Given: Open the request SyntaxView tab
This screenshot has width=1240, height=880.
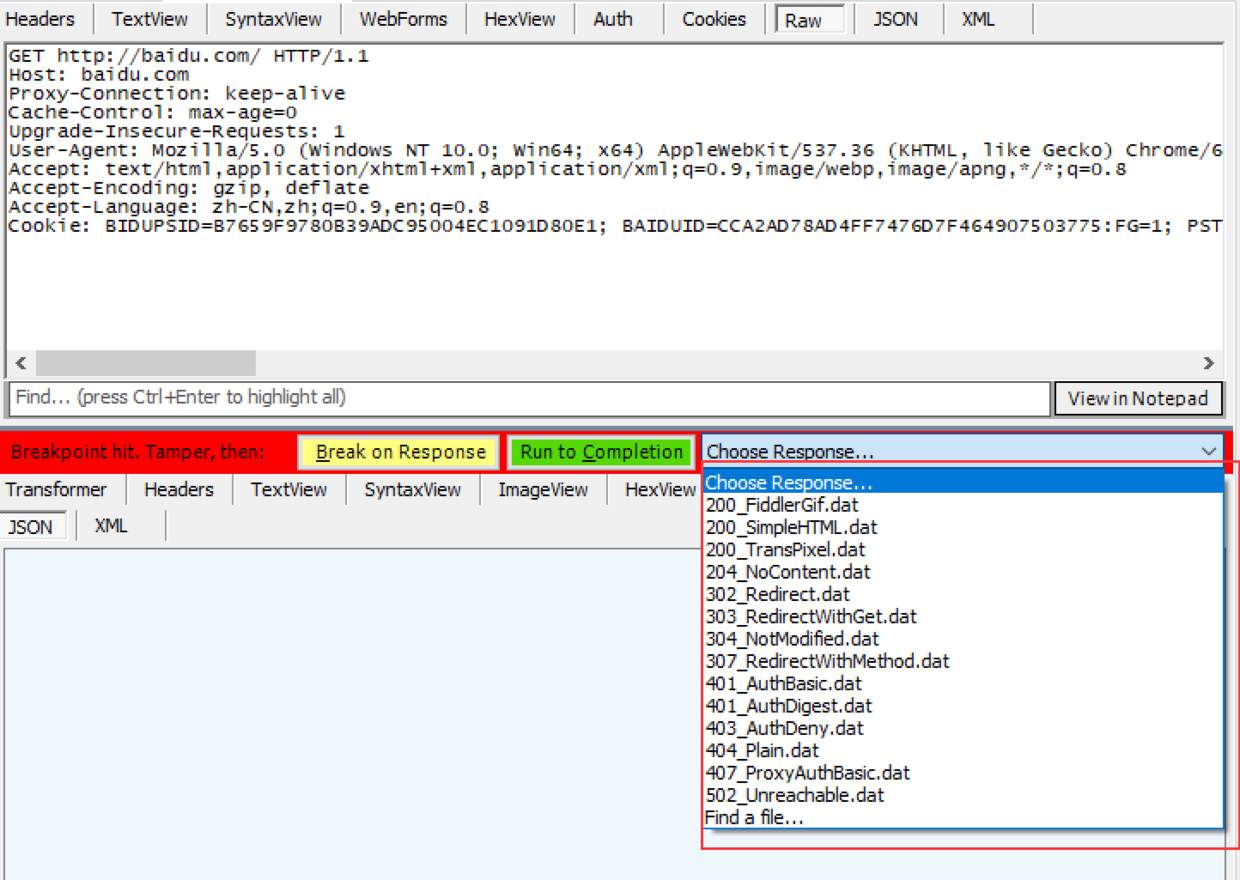Looking at the screenshot, I should point(273,19).
